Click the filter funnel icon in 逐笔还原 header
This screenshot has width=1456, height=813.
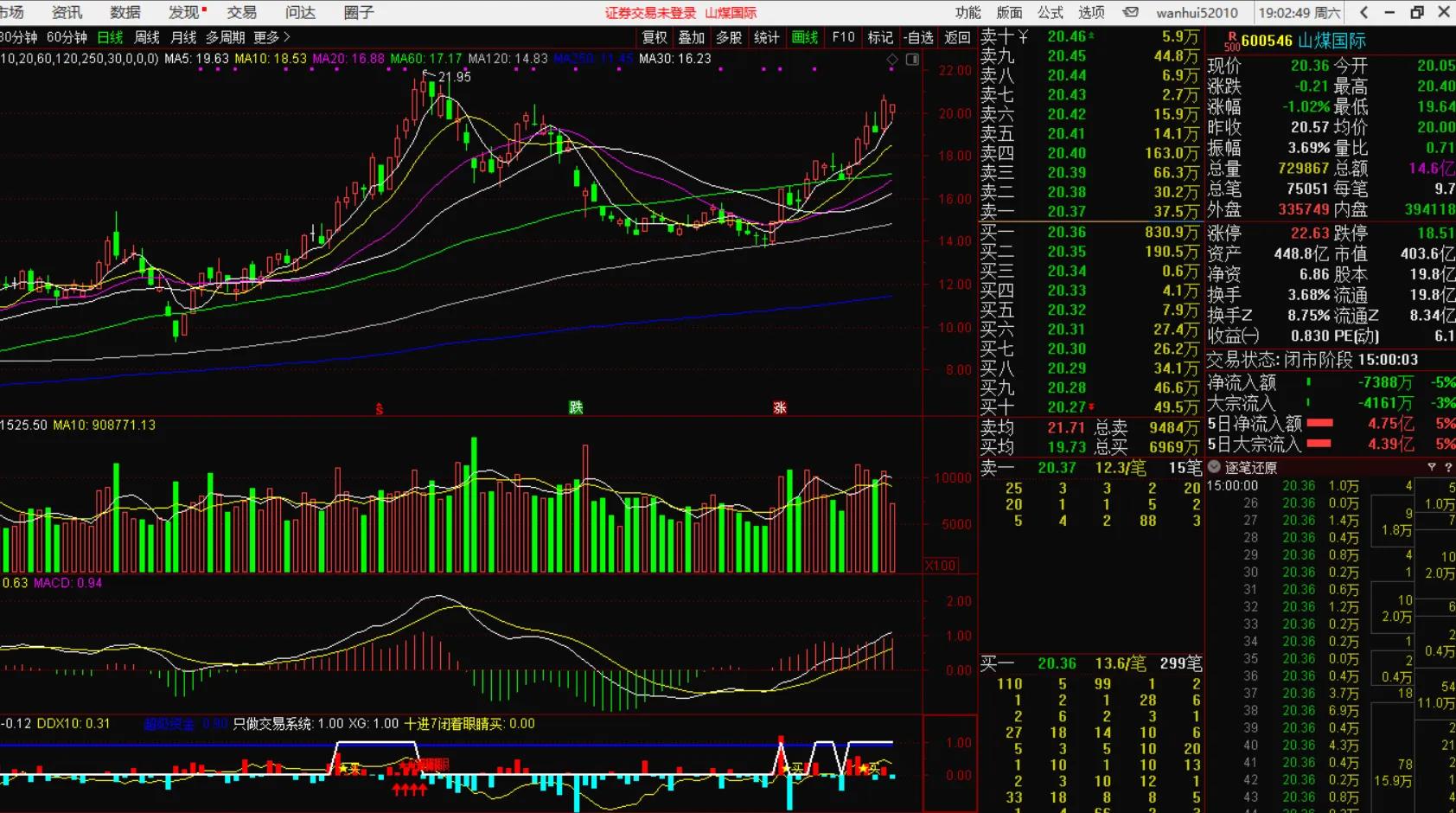pyautogui.click(x=1432, y=467)
